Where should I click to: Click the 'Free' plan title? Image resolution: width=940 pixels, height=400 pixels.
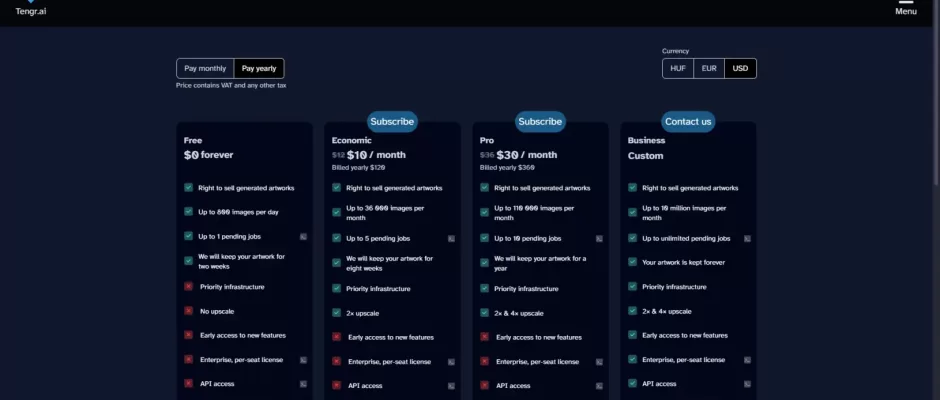click(x=193, y=140)
